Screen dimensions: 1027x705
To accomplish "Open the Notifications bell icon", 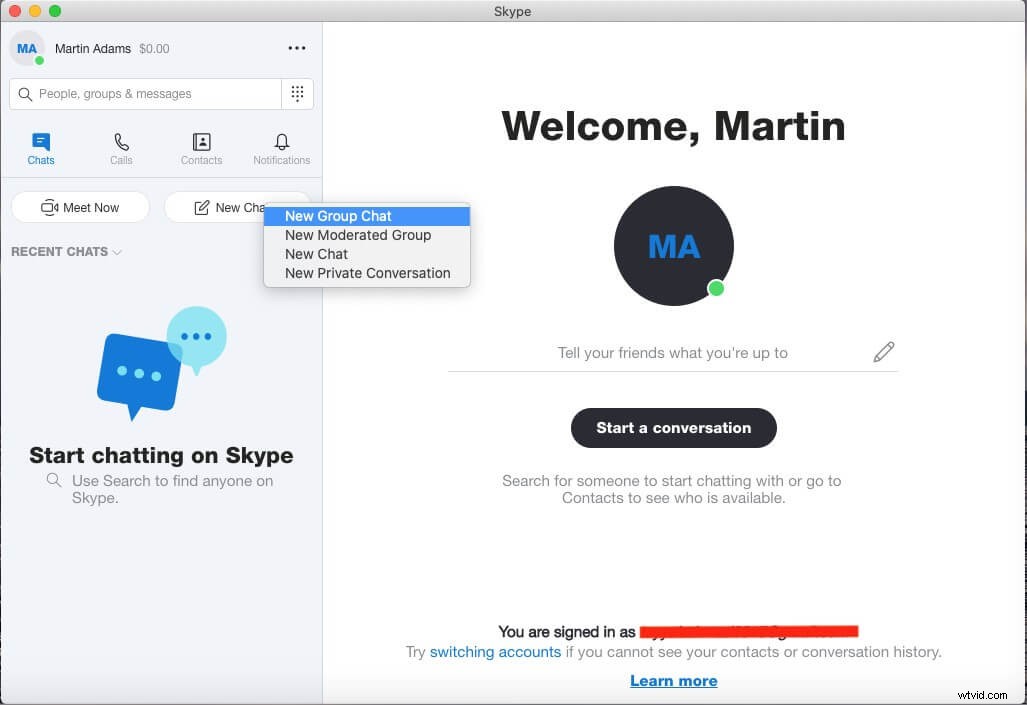I will 281,142.
